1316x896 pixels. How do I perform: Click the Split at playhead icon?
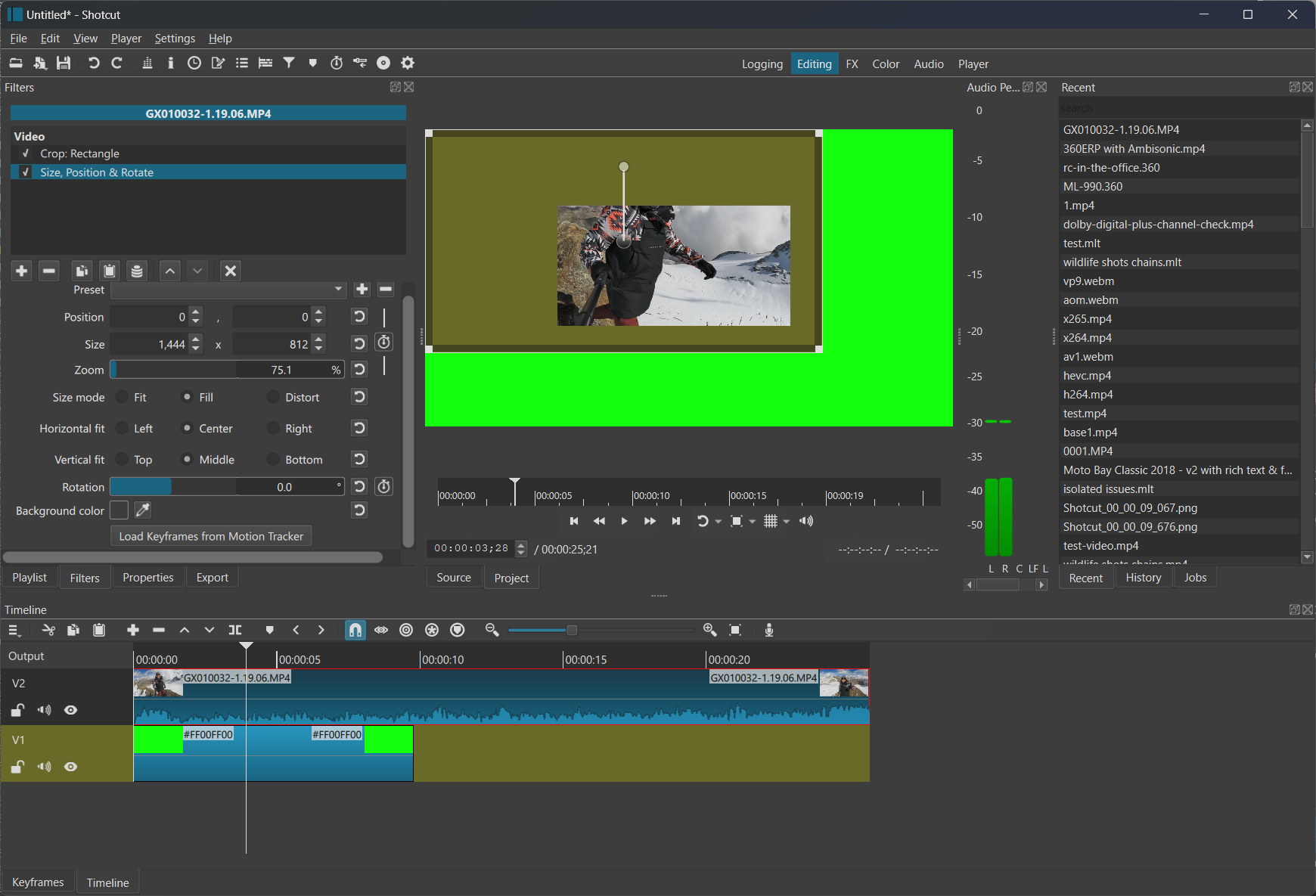235,630
